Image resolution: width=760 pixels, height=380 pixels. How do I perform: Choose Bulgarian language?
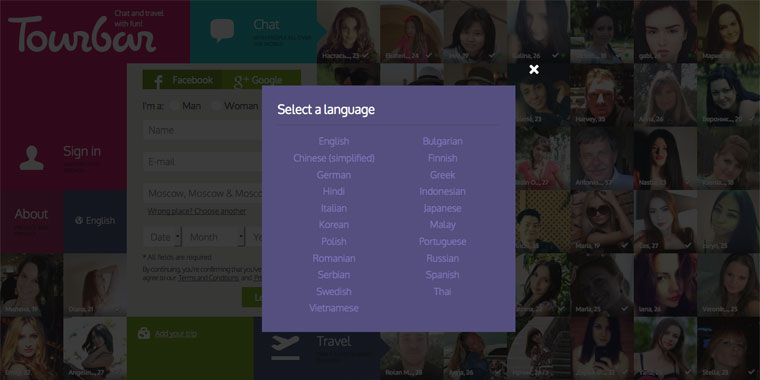pyautogui.click(x=442, y=141)
